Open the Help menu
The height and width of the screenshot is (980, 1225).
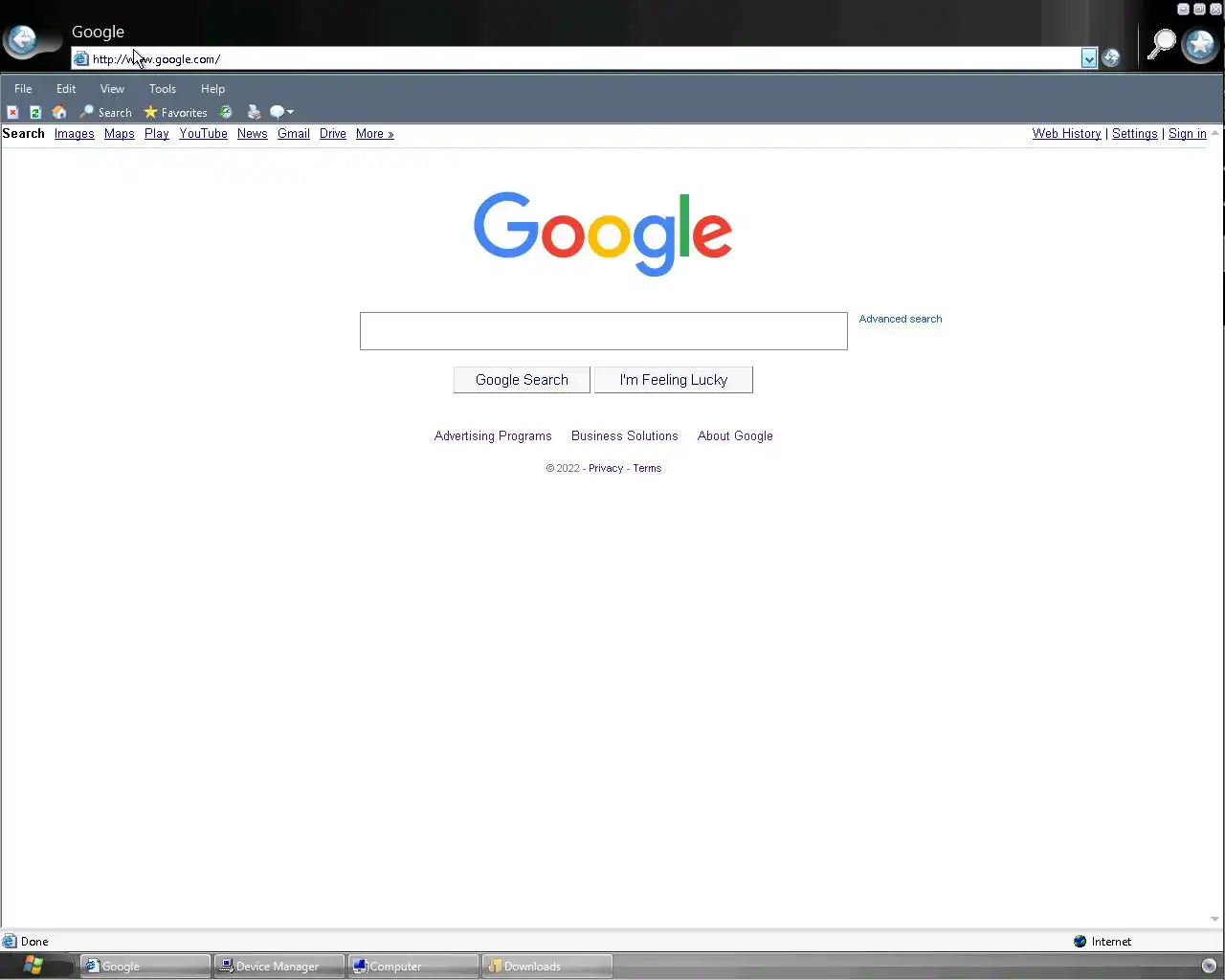point(212,89)
